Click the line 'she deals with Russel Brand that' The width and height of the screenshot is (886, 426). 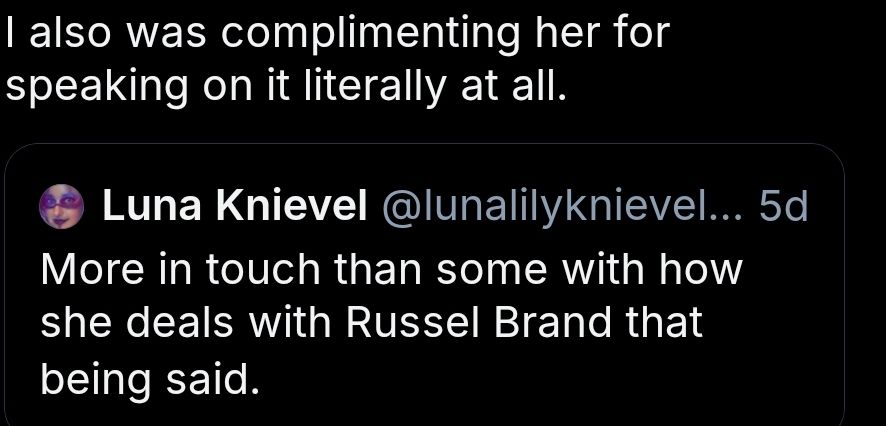(x=371, y=322)
